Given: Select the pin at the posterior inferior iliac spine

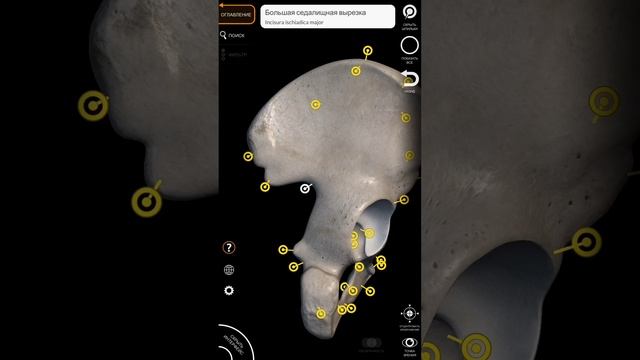Looking at the screenshot, I should tap(265, 187).
